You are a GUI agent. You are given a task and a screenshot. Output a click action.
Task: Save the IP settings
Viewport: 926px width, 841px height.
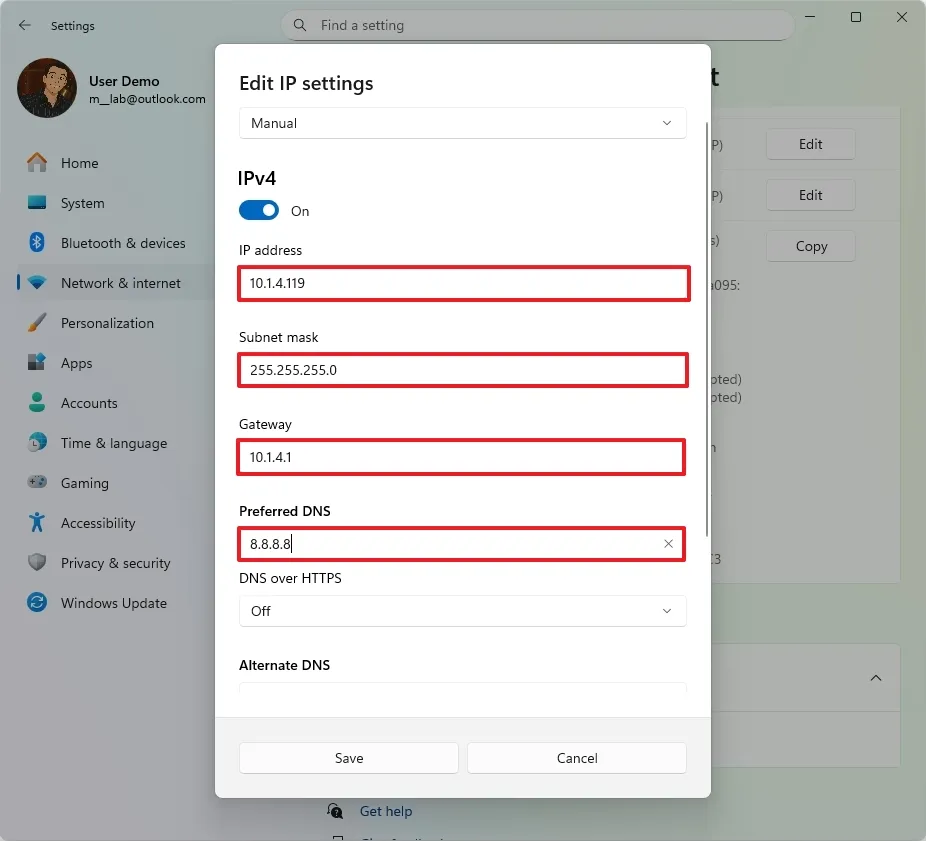[348, 757]
